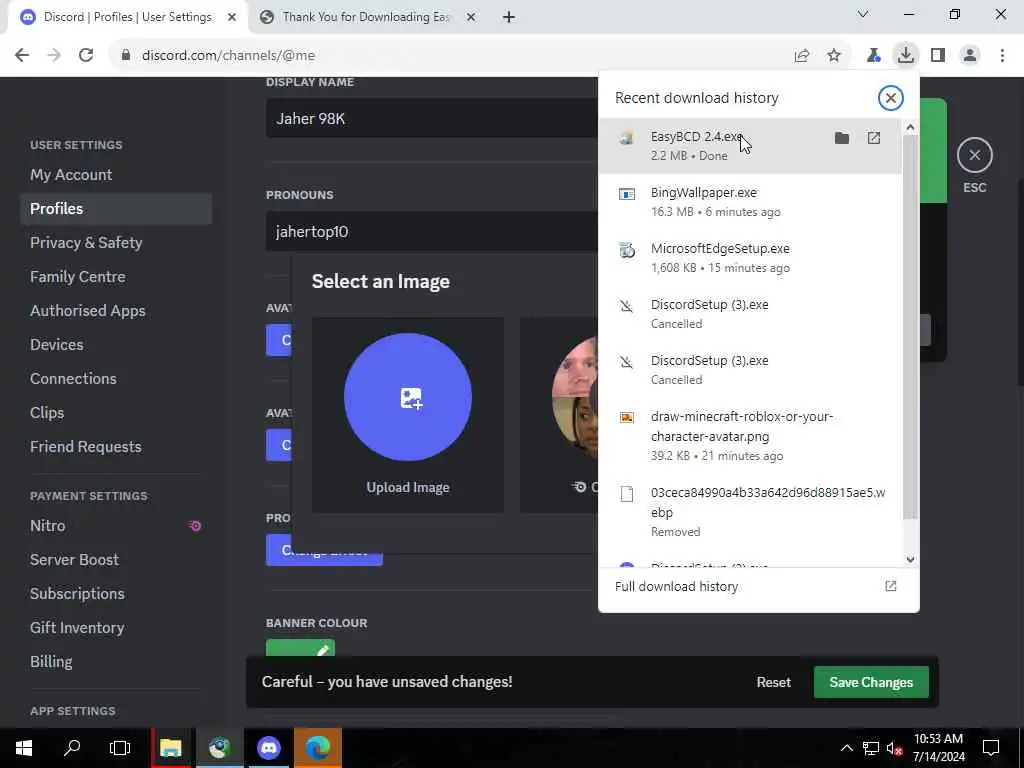Image resolution: width=1024 pixels, height=768 pixels.
Task: Select the 03ceca84990a webp removed entry
Action: (x=750, y=511)
